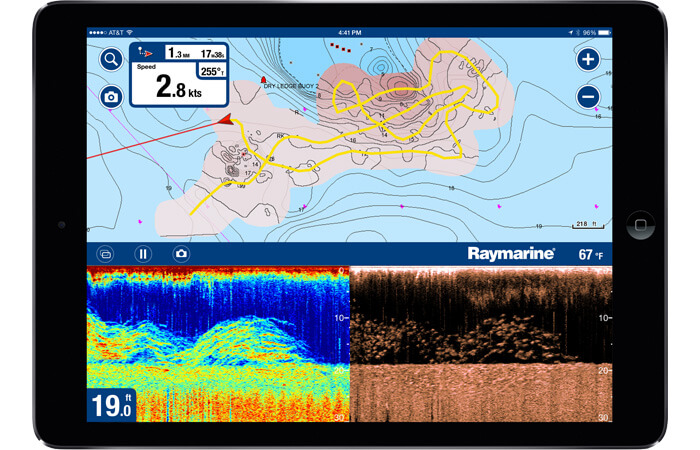Capture chart screenshot with camera icon

click(x=111, y=97)
